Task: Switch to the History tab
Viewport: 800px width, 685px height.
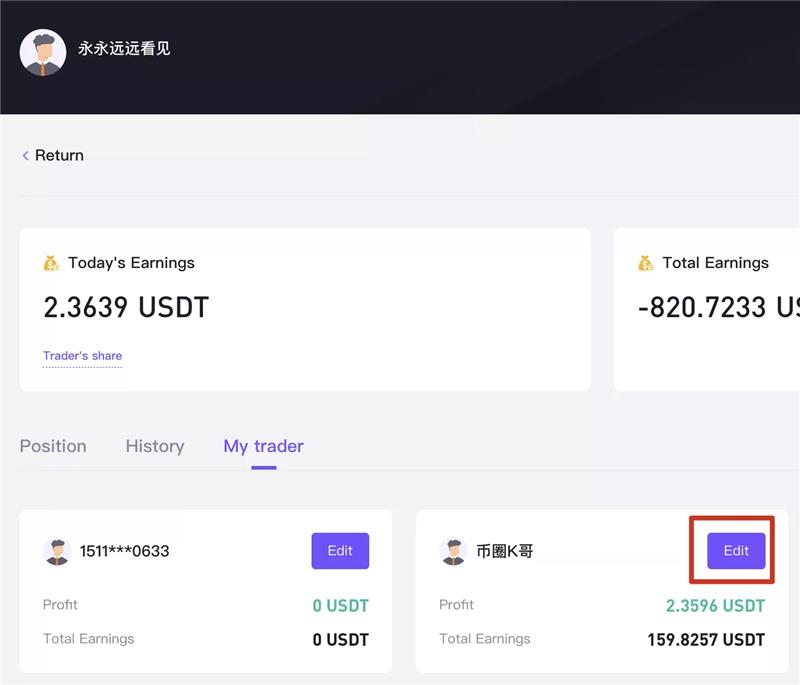Action: click(x=155, y=446)
